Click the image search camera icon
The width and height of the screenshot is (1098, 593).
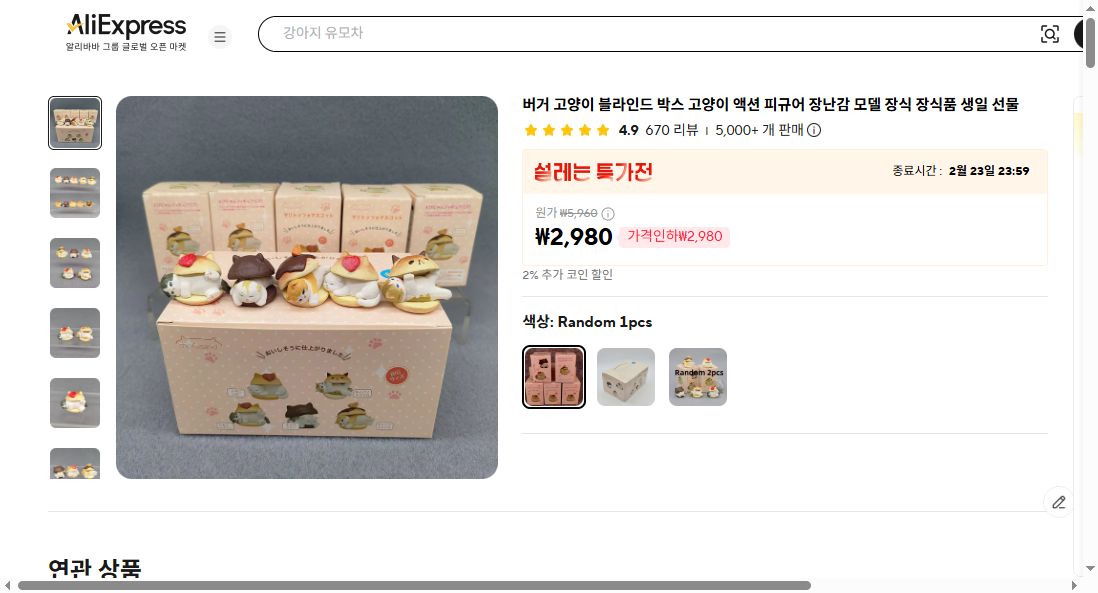tap(1050, 33)
